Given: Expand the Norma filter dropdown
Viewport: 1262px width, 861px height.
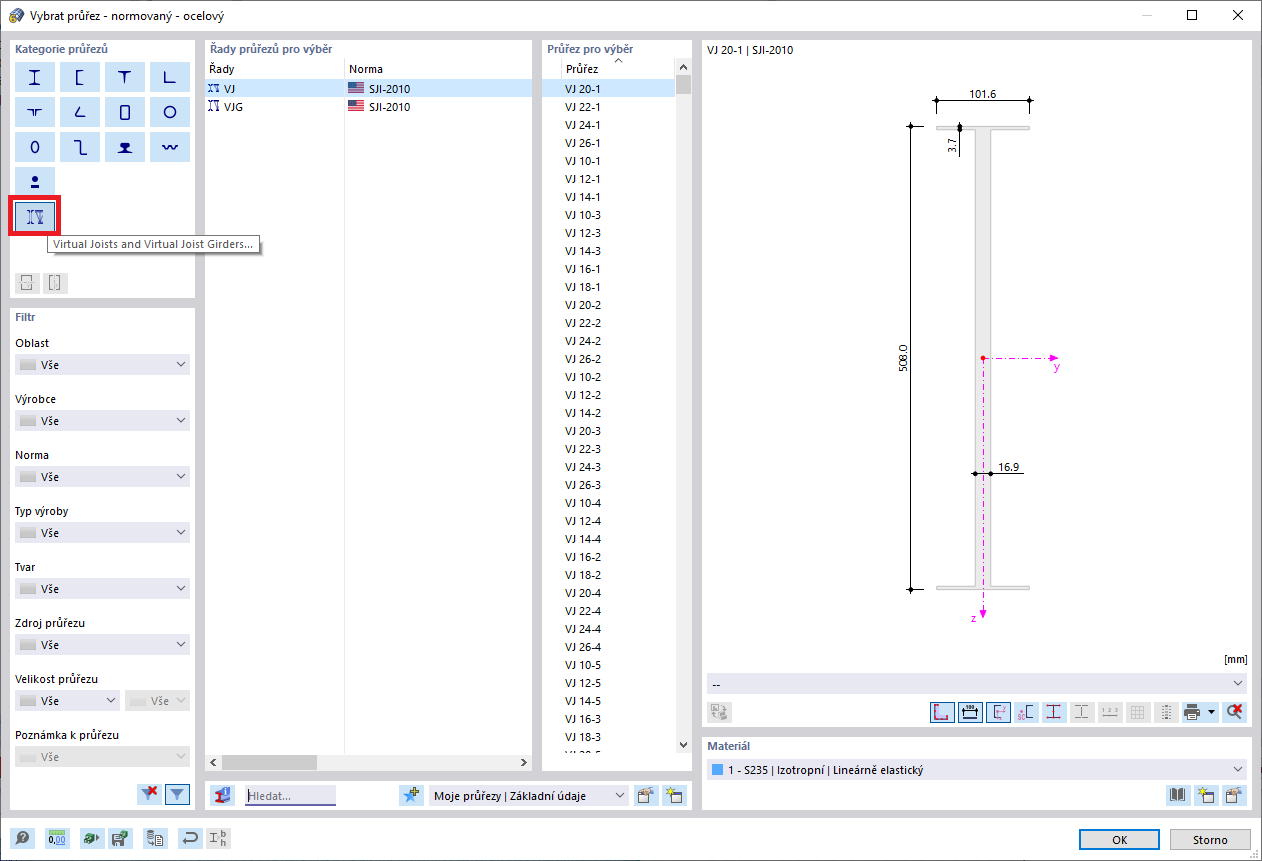Looking at the screenshot, I should 102,477.
